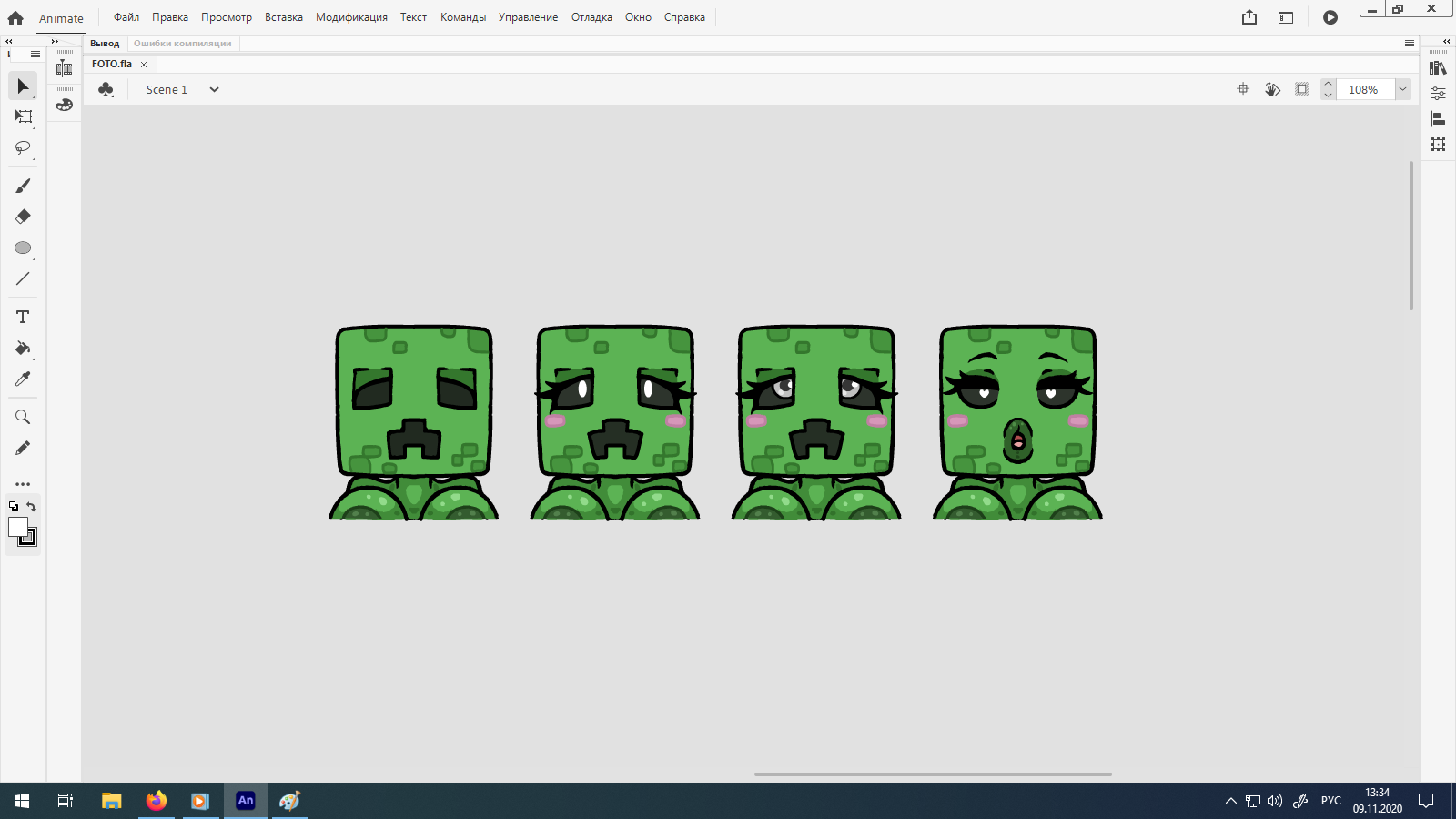Open the Просмотр menu
This screenshot has width=1456, height=819.
click(x=227, y=17)
